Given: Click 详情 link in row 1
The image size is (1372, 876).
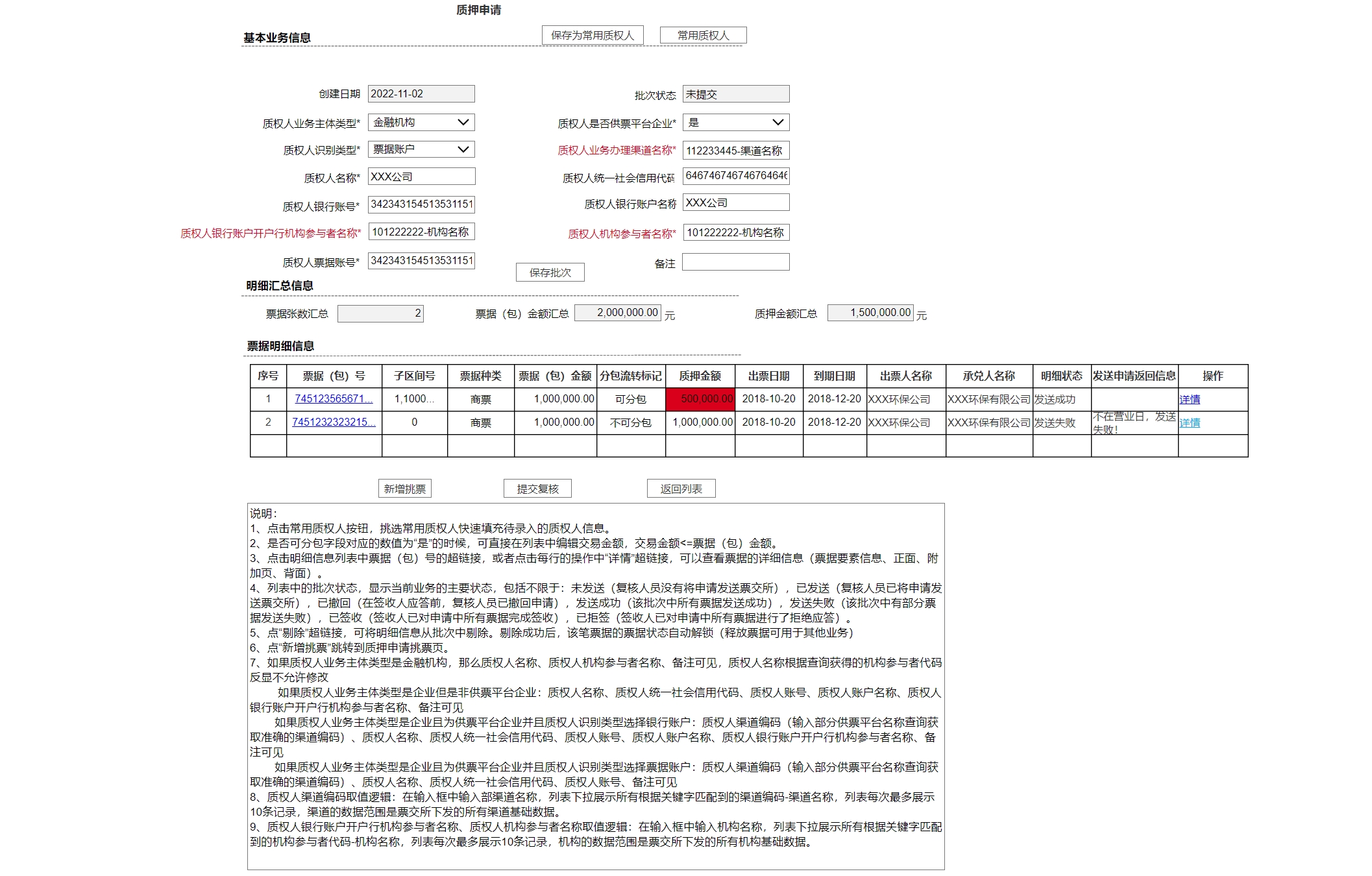Looking at the screenshot, I should pos(1190,400).
